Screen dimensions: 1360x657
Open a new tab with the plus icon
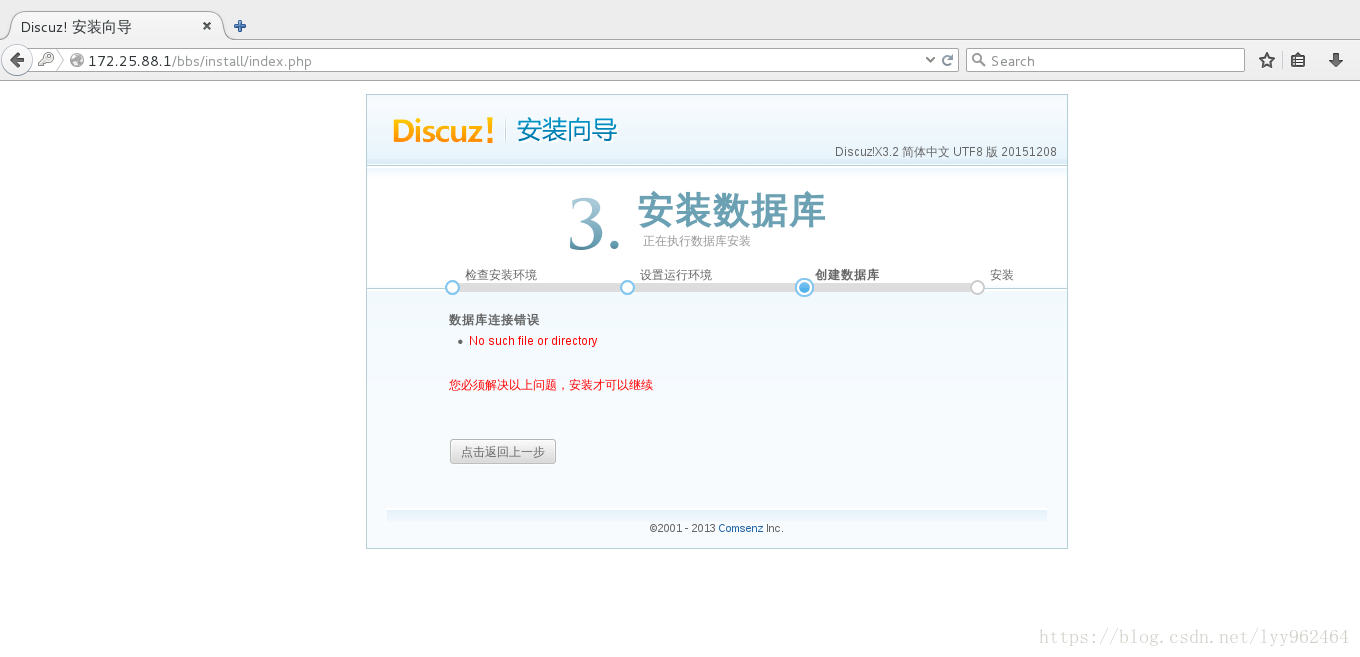(x=240, y=26)
